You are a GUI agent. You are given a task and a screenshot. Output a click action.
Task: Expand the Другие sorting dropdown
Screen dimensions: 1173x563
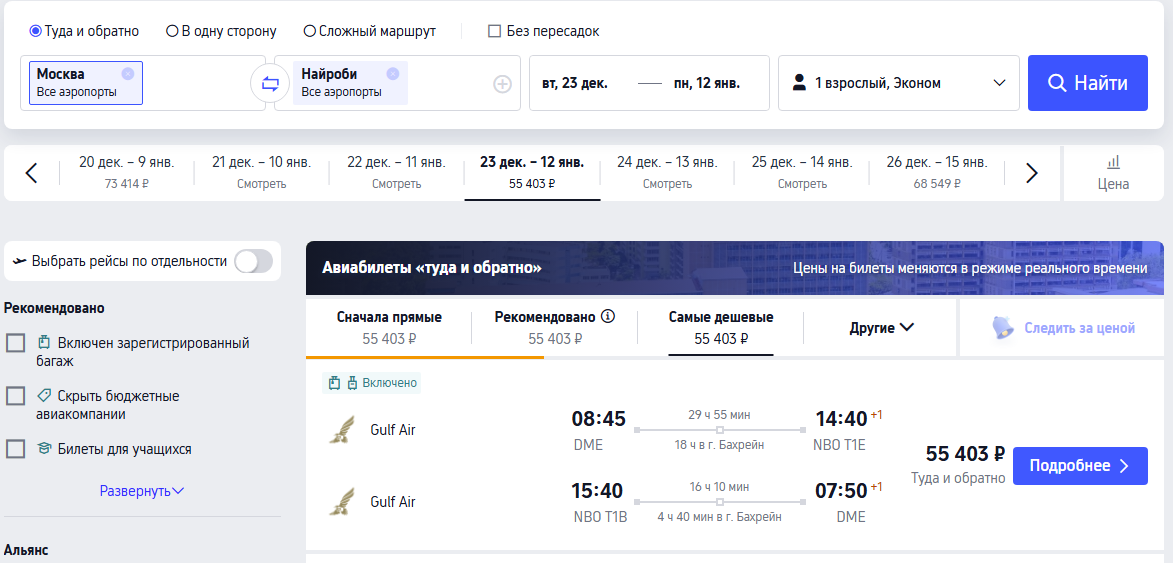click(882, 327)
